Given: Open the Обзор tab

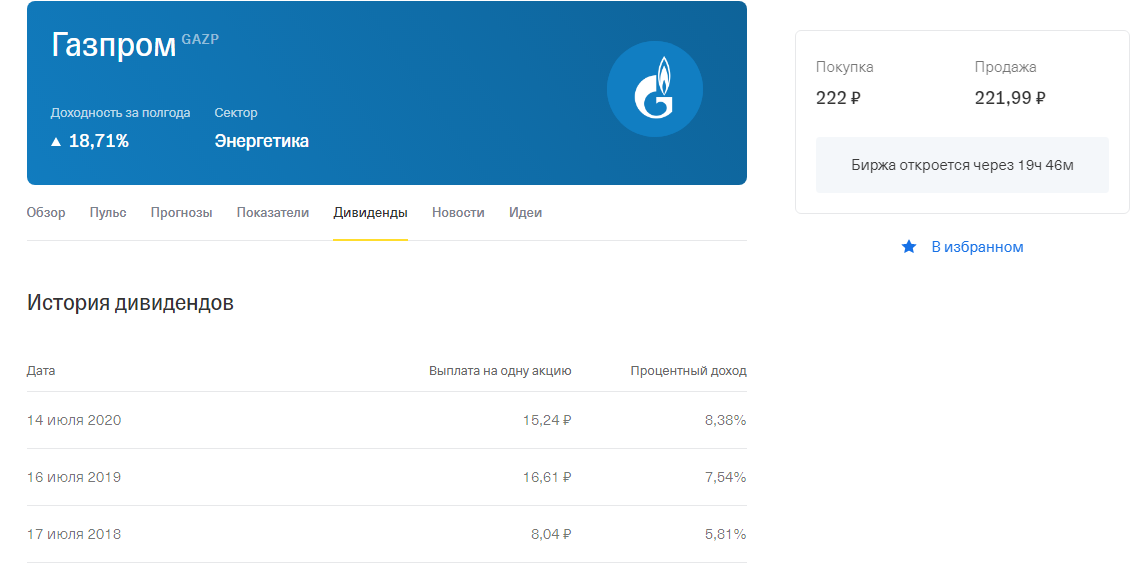Looking at the screenshot, I should [x=46, y=213].
